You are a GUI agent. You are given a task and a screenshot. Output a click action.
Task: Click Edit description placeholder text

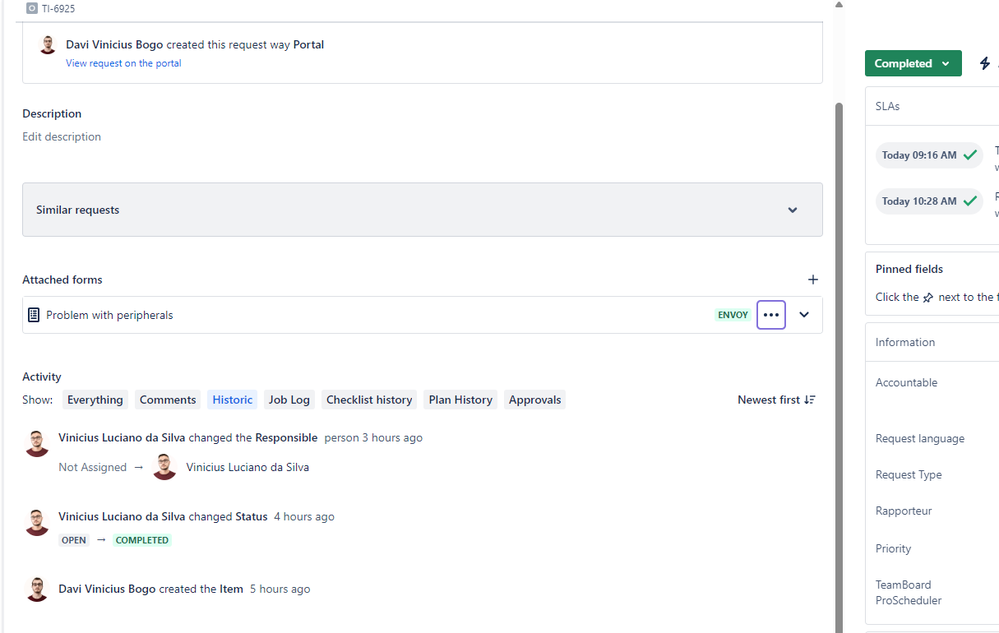[61, 137]
